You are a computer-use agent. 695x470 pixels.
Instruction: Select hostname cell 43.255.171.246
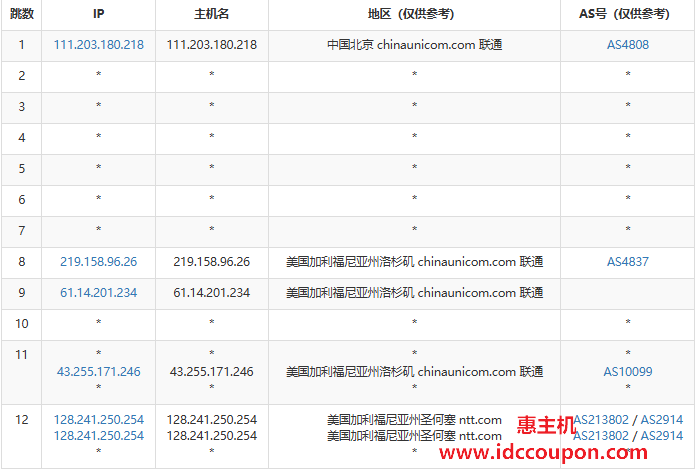tap(212, 372)
